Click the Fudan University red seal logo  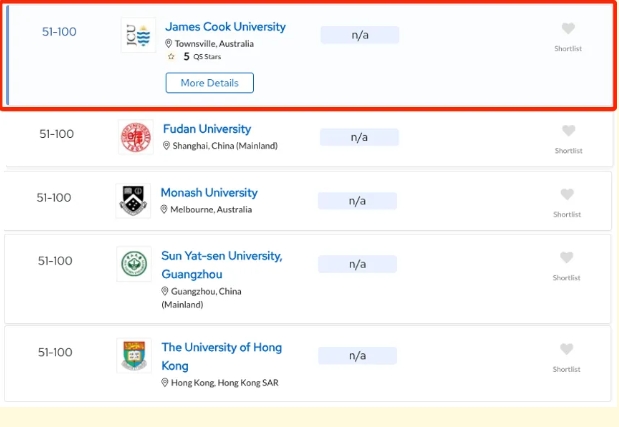tap(136, 137)
